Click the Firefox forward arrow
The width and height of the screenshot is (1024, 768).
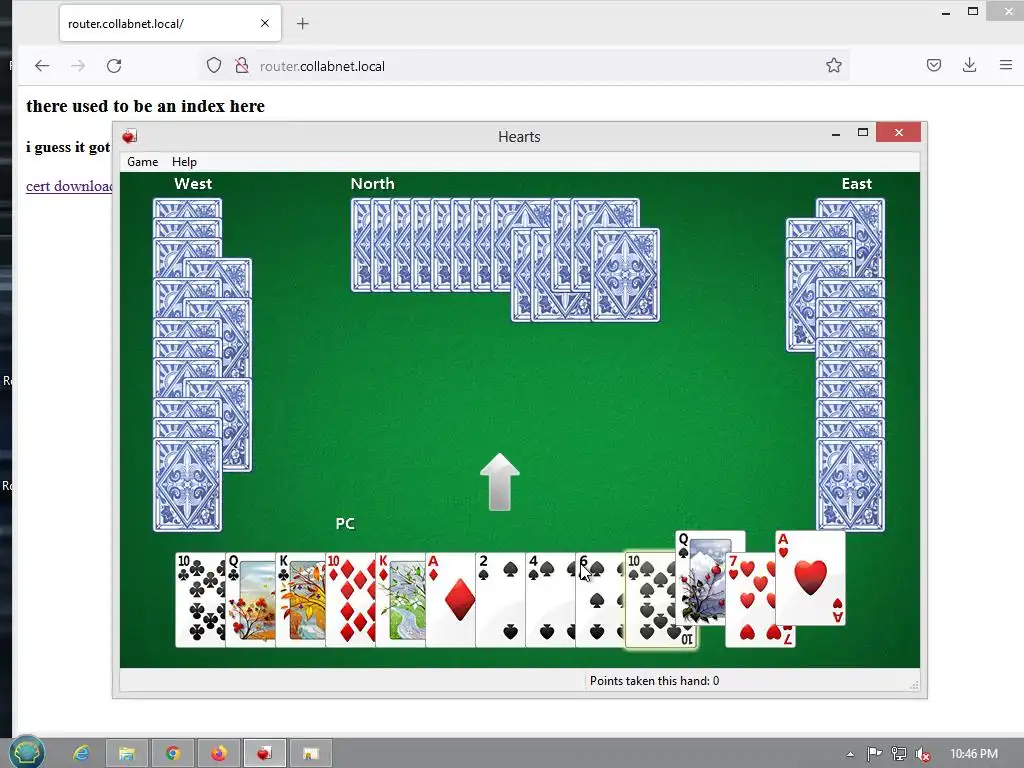[78, 65]
